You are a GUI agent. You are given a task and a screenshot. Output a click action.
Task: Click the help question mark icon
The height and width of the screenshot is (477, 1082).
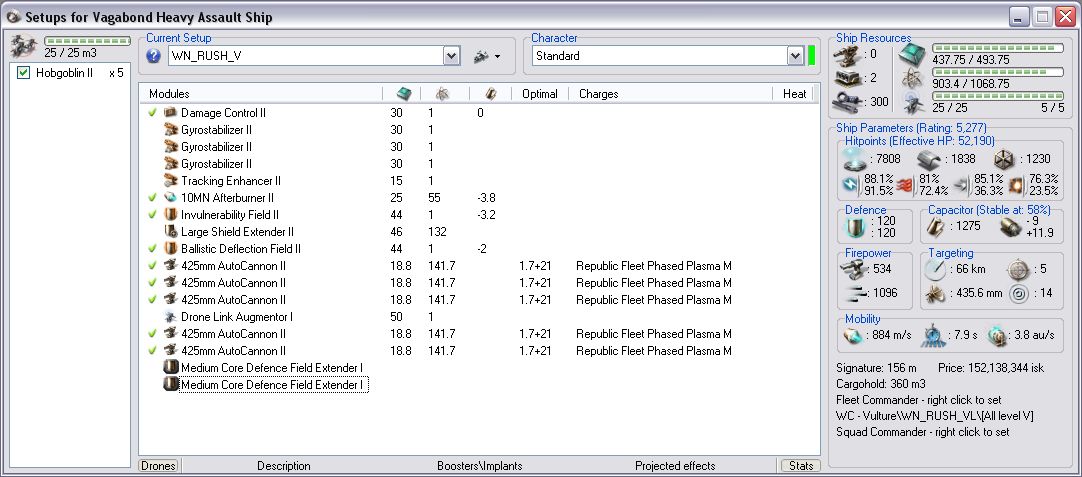[155, 57]
